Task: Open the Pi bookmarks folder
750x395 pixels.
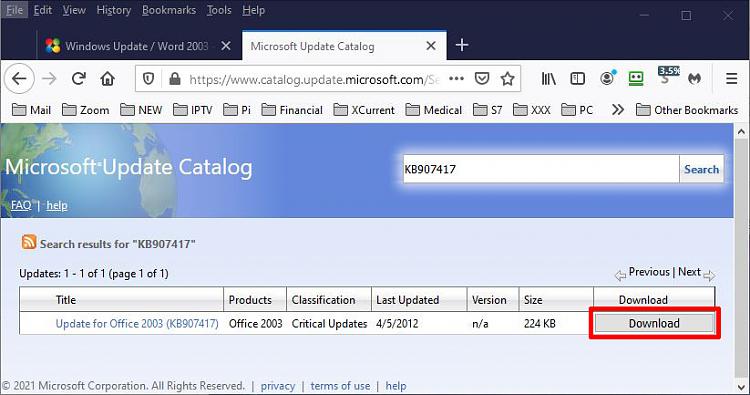Action: click(x=237, y=110)
